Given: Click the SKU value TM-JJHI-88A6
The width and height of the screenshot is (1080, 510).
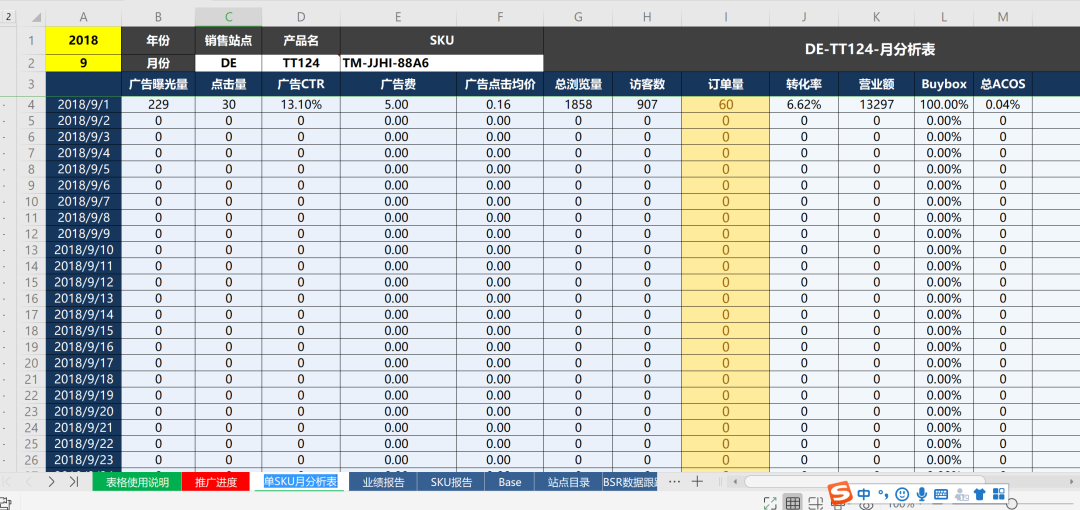Looking at the screenshot, I should (442, 63).
